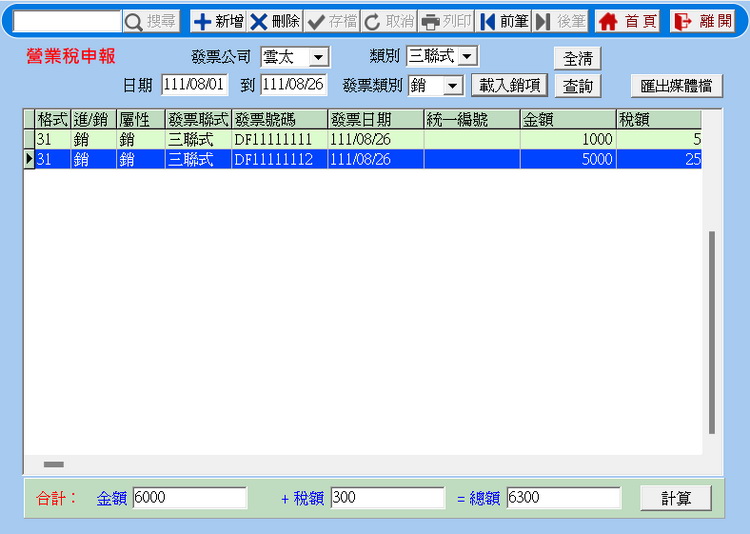The height and width of the screenshot is (534, 750).
Task: Click the 列印 printer icon
Action: tap(431, 22)
